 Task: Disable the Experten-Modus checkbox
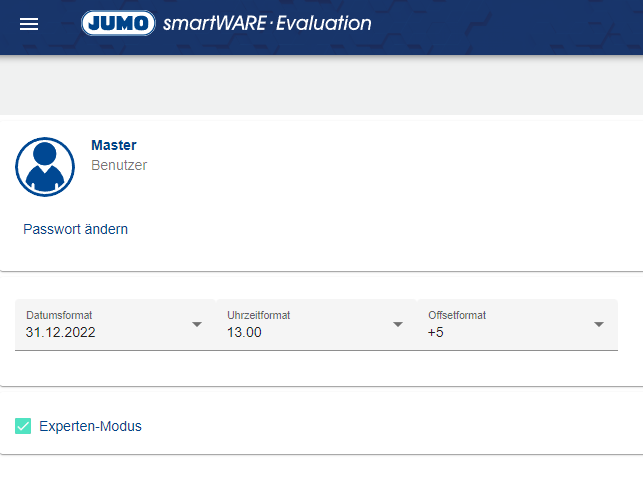(x=24, y=426)
